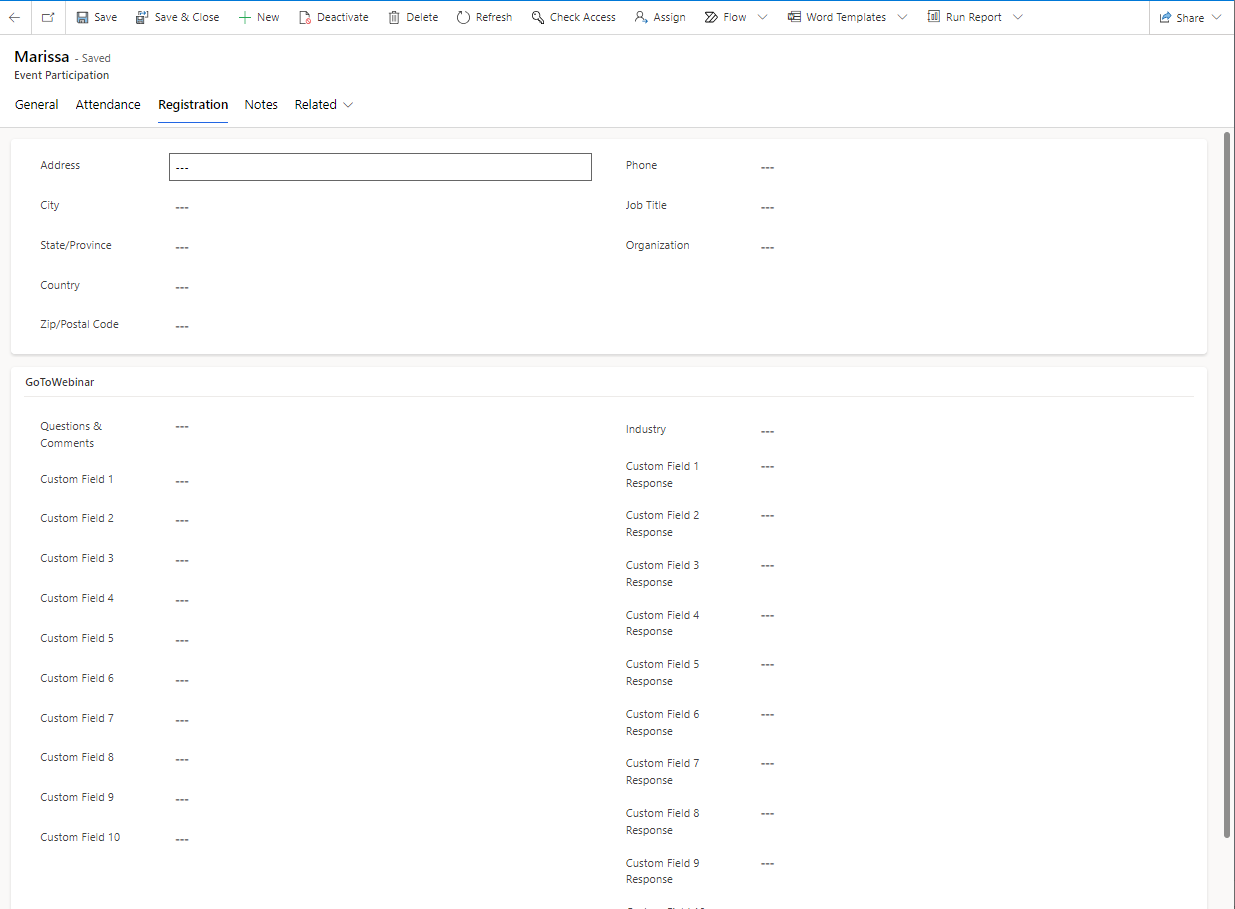Screen dimensions: 1235x909
Task: Click the Event Participation entity label
Action: tap(62, 75)
